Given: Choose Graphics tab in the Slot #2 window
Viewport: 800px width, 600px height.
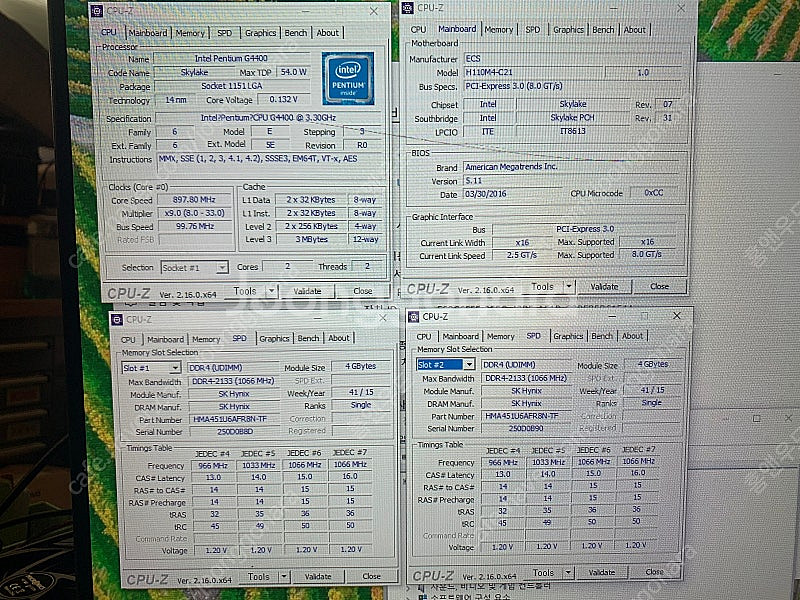Looking at the screenshot, I should coord(568,336).
